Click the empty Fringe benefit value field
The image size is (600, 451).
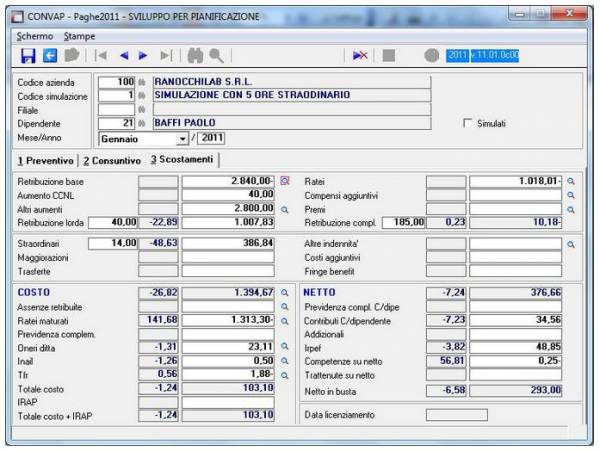pos(515,271)
